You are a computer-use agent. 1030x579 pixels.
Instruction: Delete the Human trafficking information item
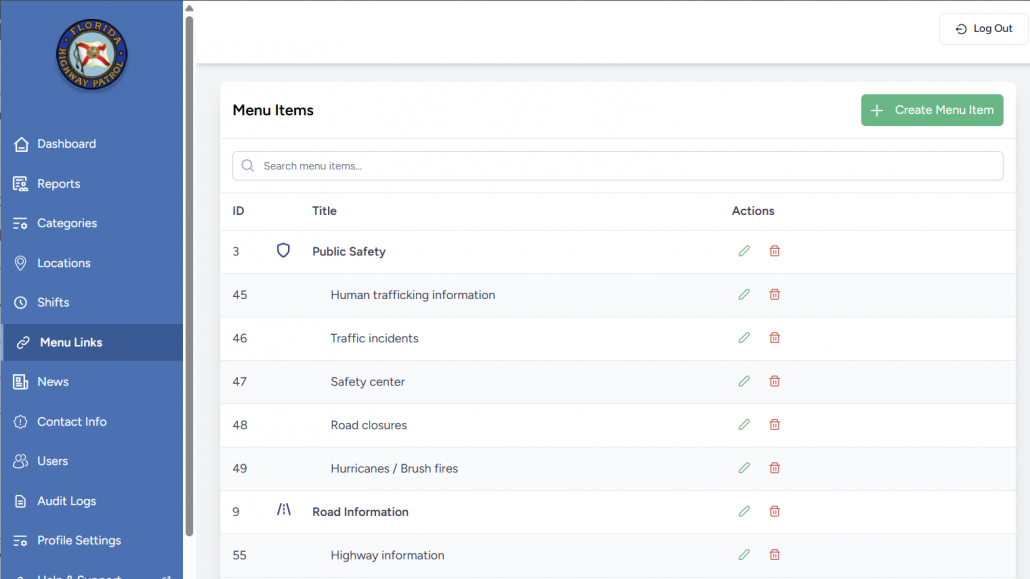click(774, 295)
